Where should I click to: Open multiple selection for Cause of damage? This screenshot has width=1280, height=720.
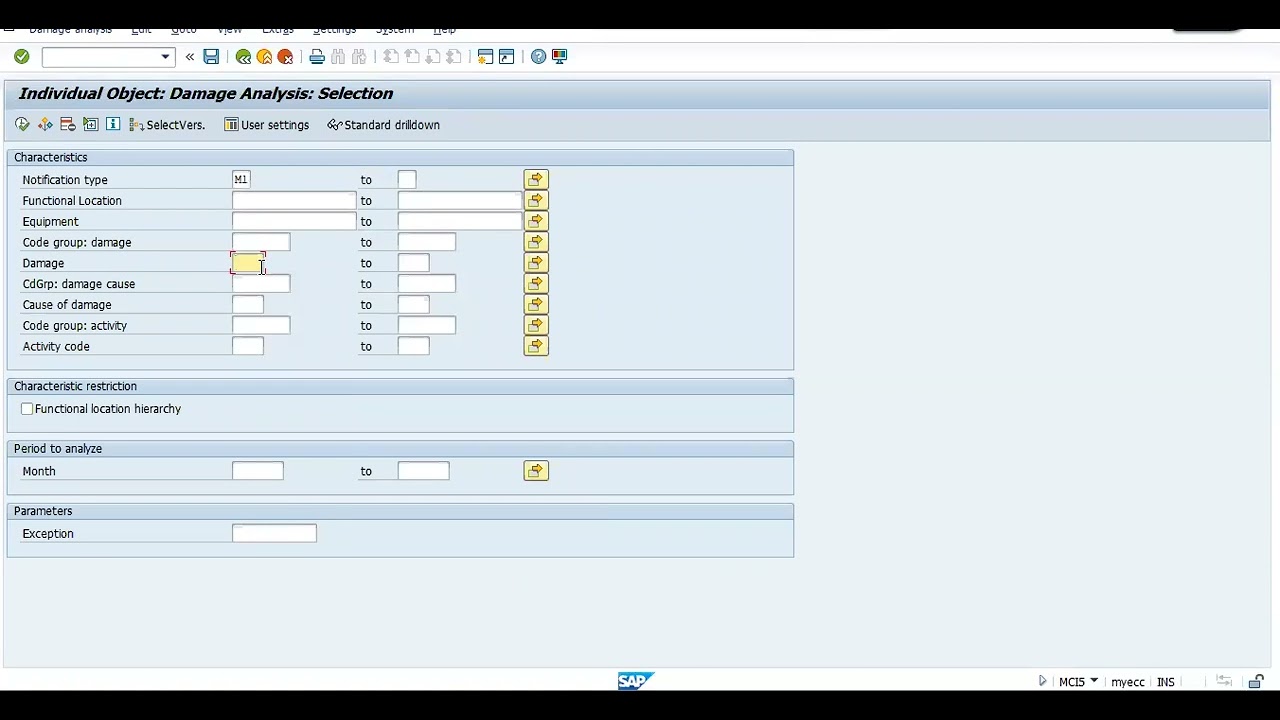click(536, 304)
